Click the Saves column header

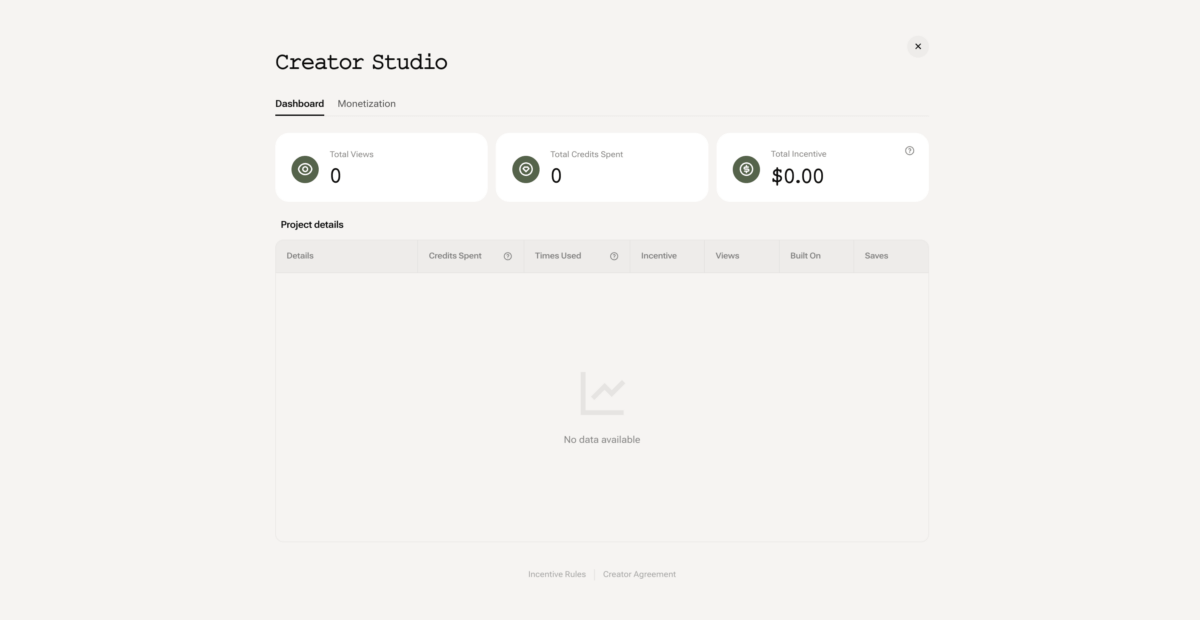click(x=876, y=256)
